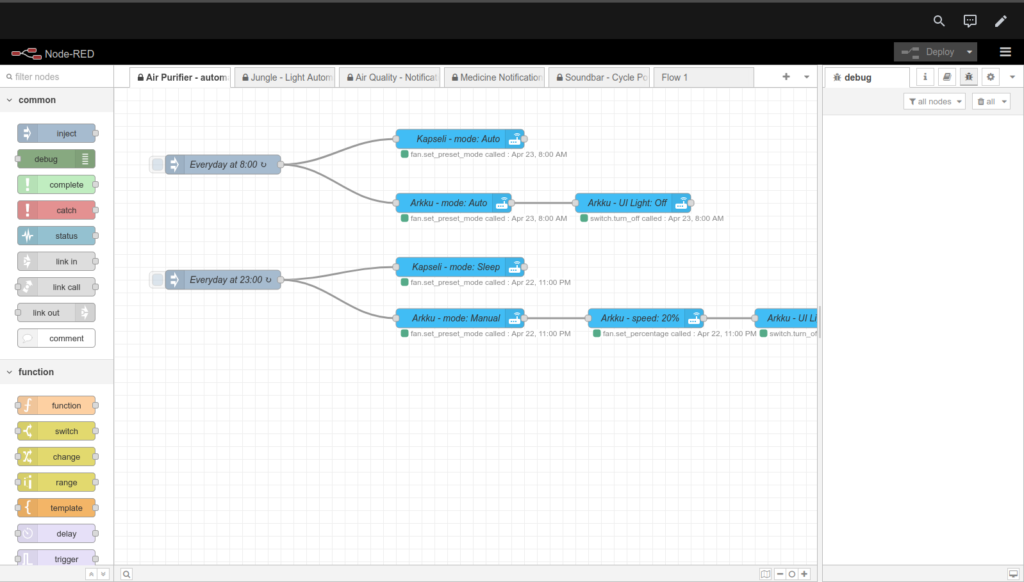
Task: Trigger the 'Everyday at 23:00' inject button
Action: pos(157,280)
